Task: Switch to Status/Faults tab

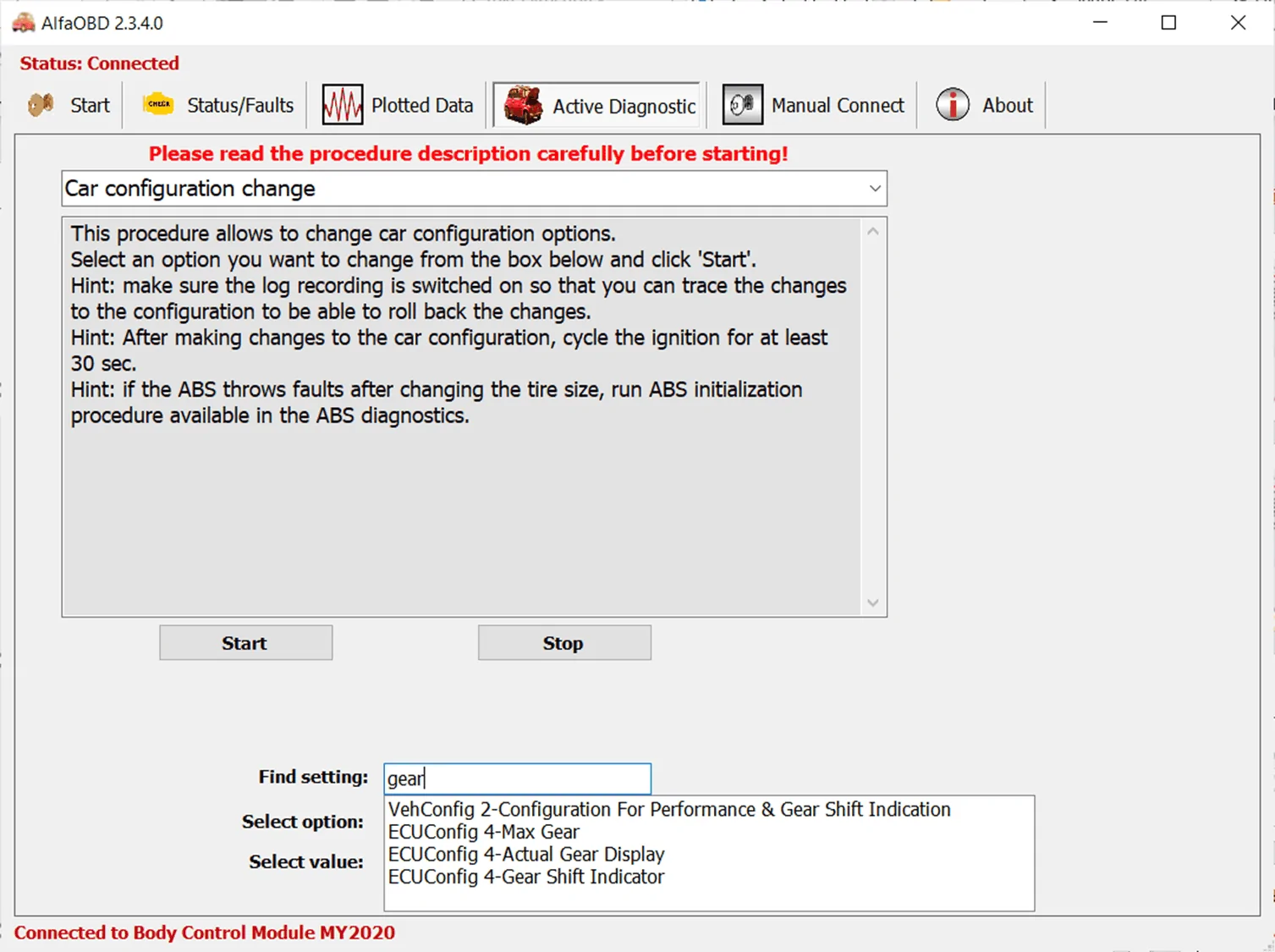Action: tap(218, 105)
